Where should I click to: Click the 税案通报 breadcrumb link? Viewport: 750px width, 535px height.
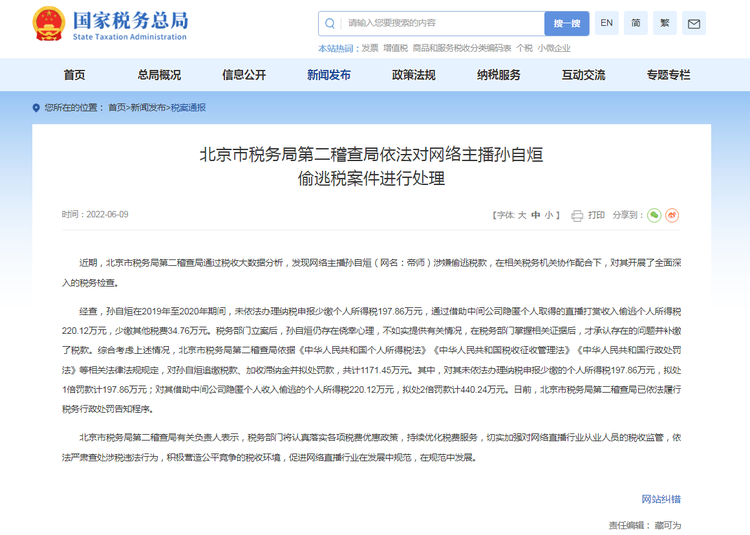pyautogui.click(x=188, y=107)
